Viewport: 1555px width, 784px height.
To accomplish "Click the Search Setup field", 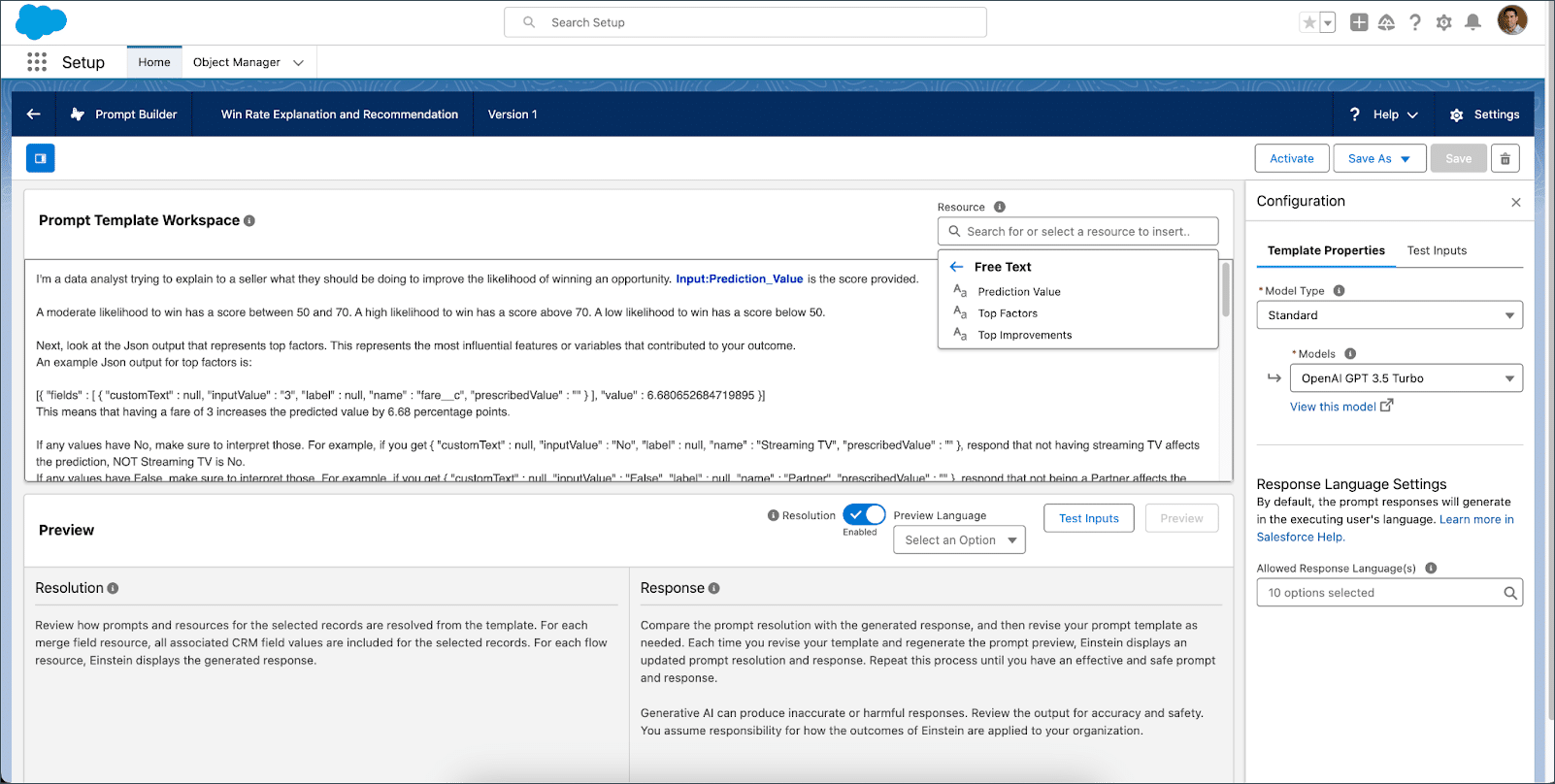I will (x=745, y=22).
